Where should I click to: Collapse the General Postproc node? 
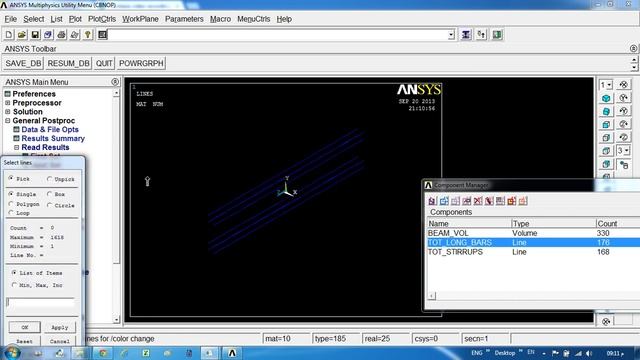click(x=7, y=120)
